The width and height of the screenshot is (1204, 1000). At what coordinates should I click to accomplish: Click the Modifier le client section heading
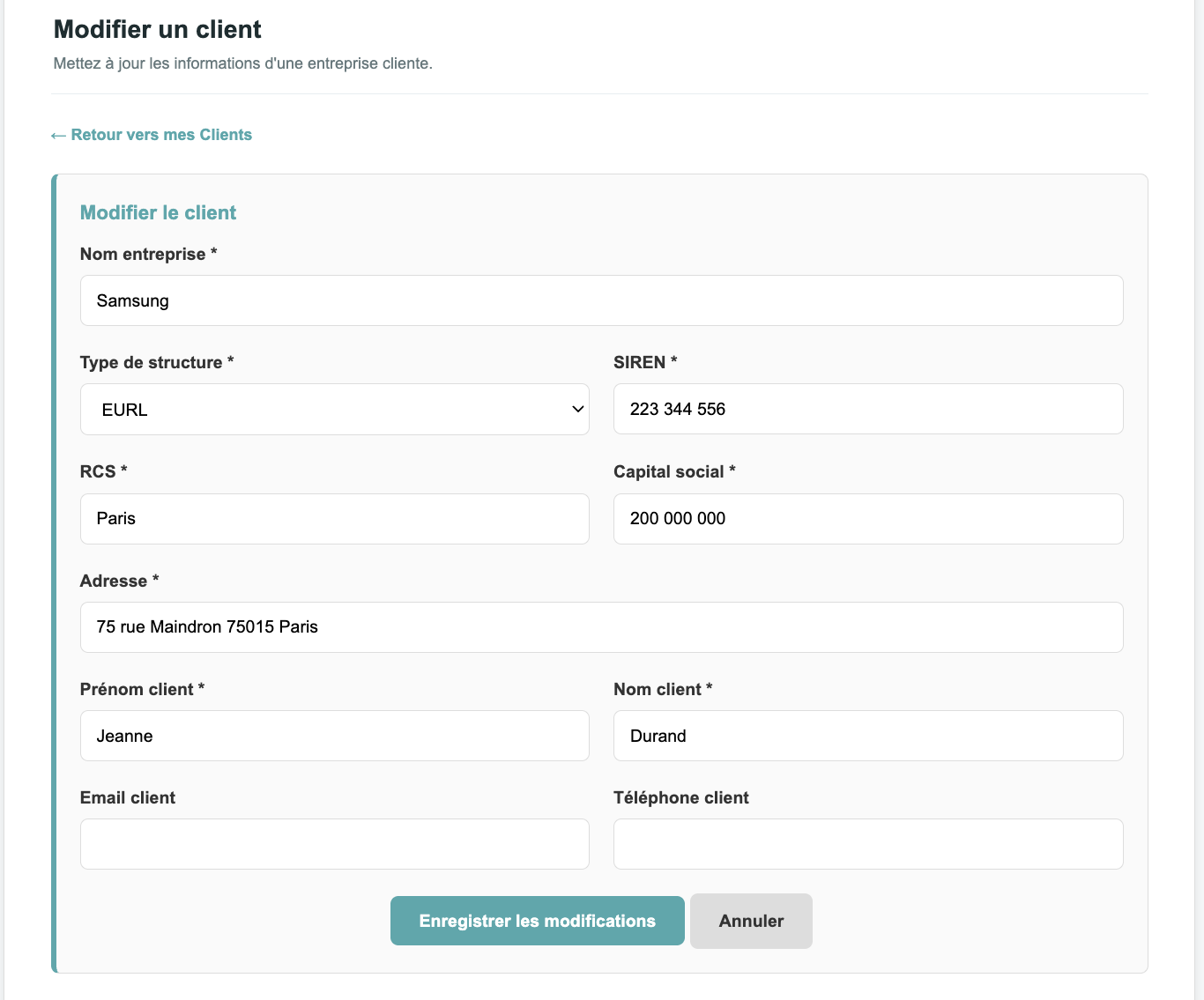[159, 212]
